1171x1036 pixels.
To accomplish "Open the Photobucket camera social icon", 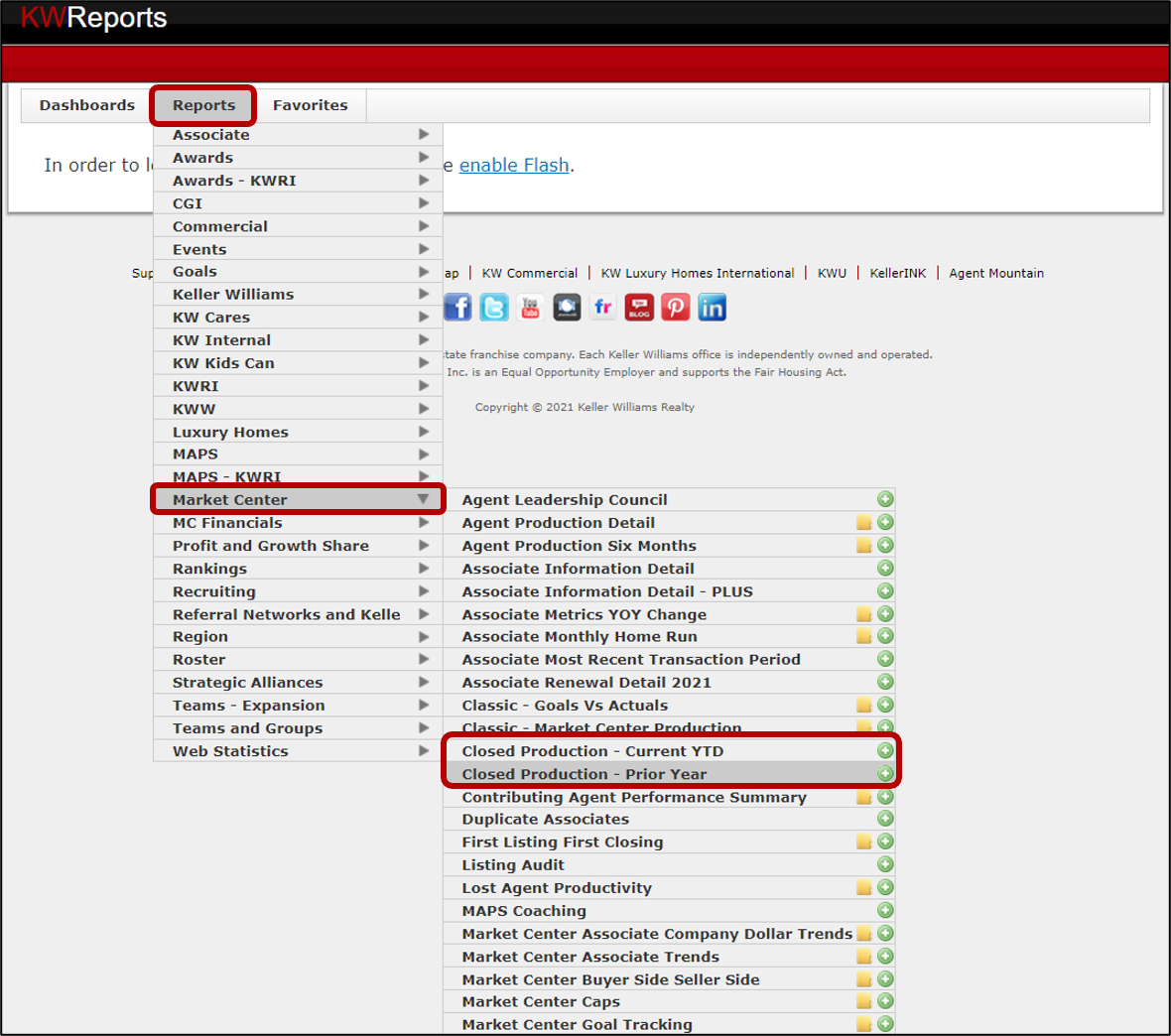I will pyautogui.click(x=567, y=308).
